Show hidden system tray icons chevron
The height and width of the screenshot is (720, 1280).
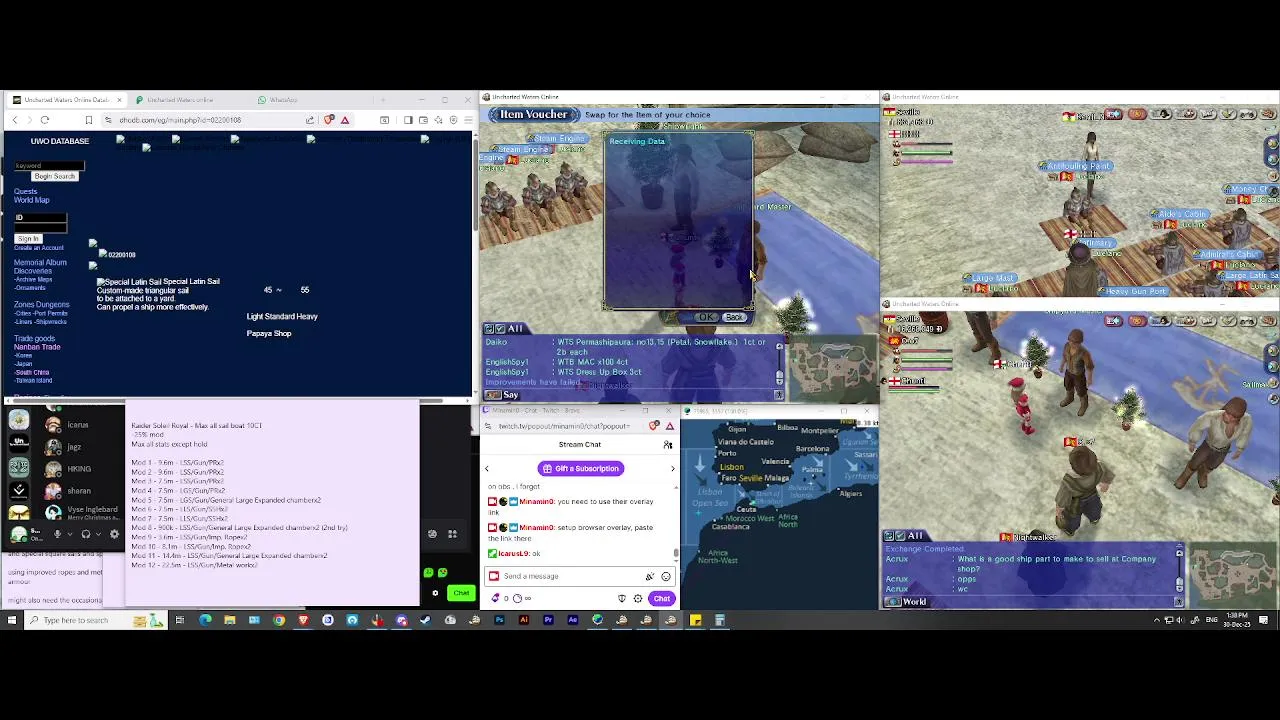[1157, 620]
